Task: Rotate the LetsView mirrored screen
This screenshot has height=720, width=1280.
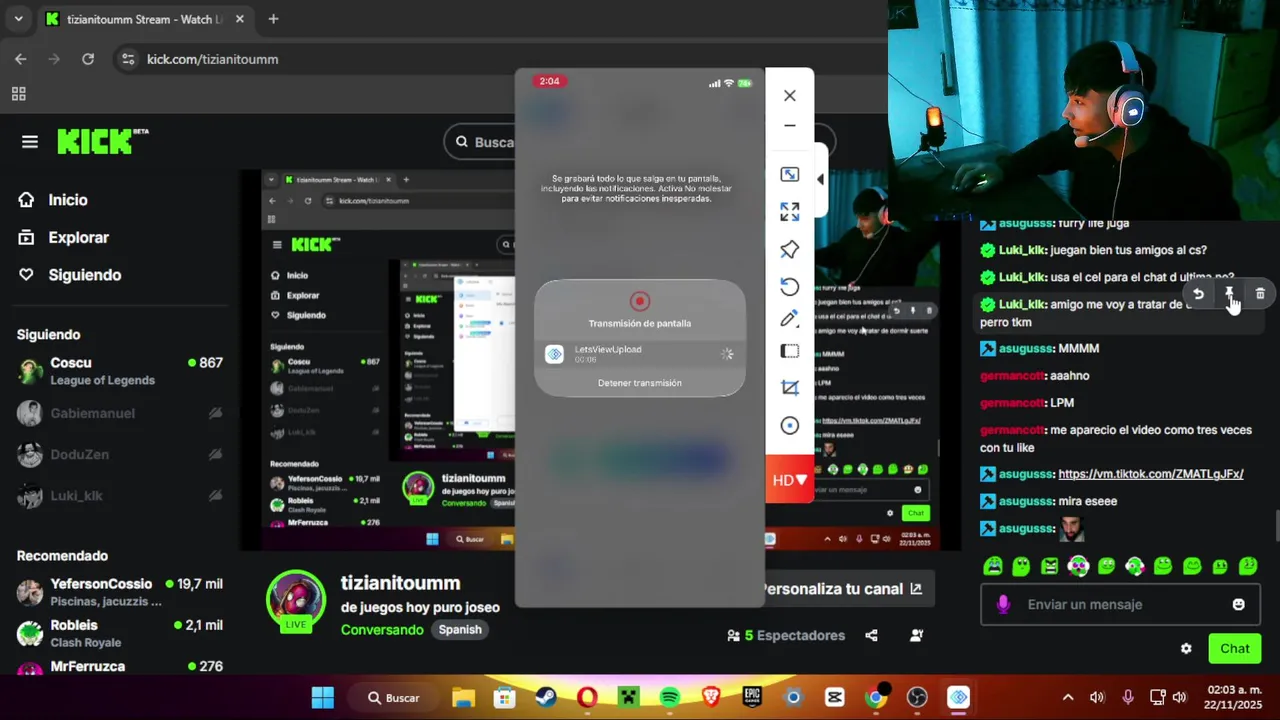Action: point(790,287)
